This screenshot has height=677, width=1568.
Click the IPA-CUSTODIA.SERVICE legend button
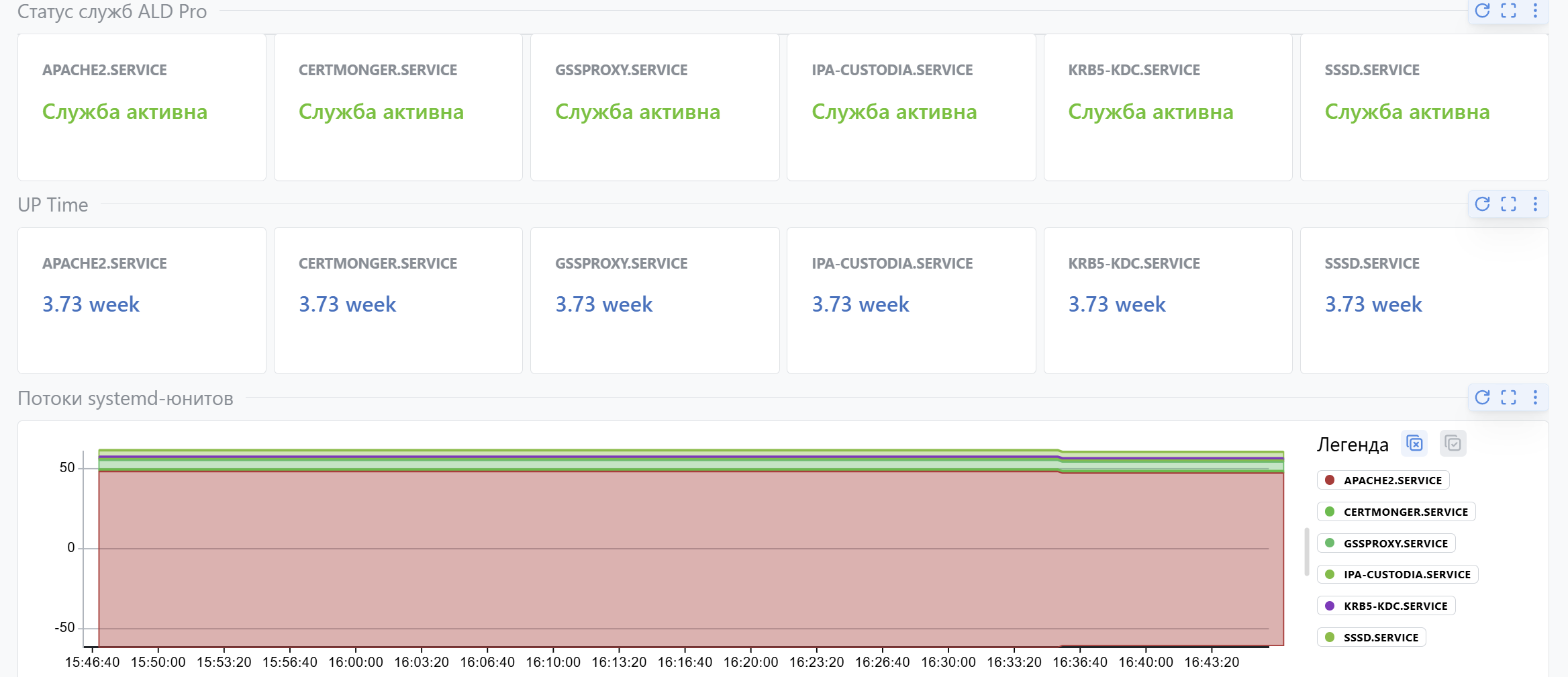point(1398,574)
